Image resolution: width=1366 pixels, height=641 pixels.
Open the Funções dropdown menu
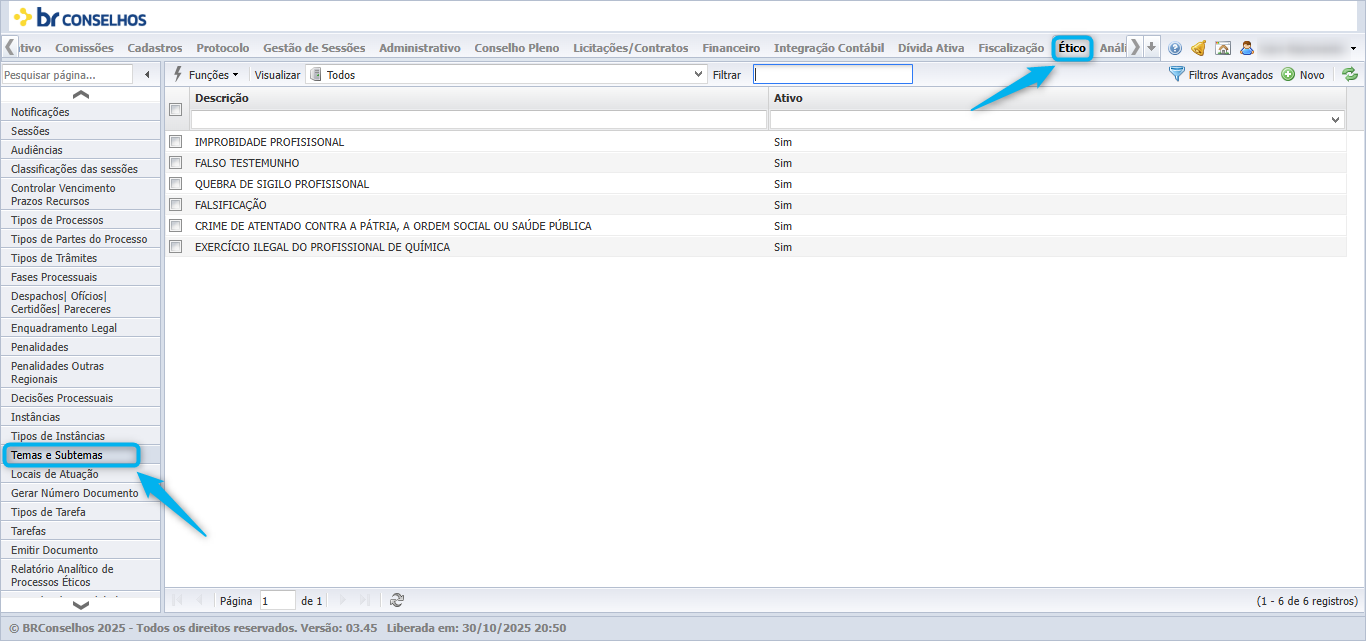point(206,75)
